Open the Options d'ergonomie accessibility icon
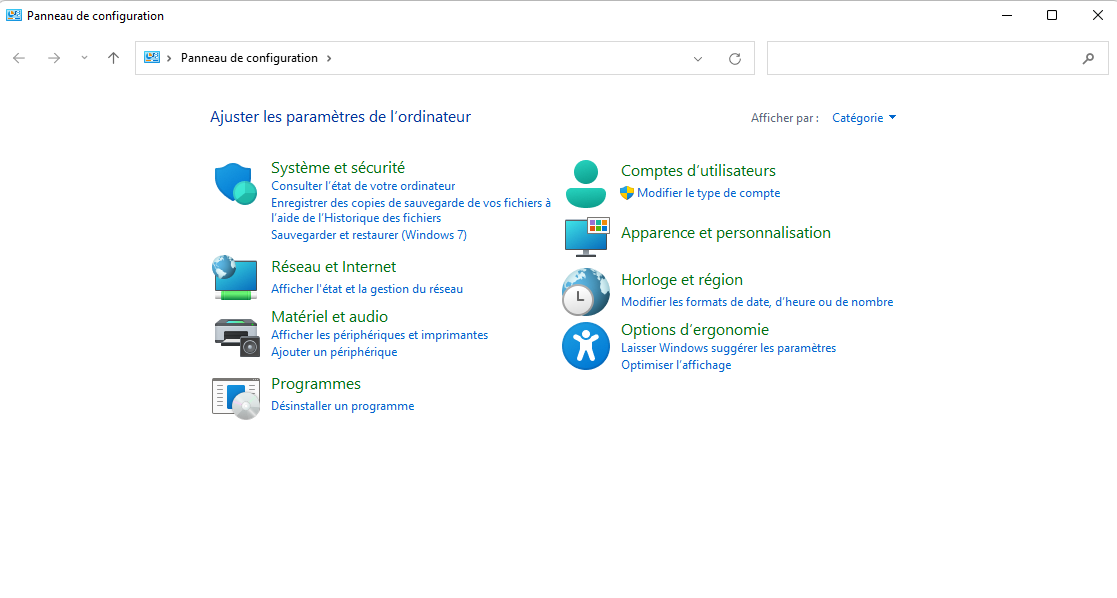This screenshot has height=598, width=1117. coord(586,346)
